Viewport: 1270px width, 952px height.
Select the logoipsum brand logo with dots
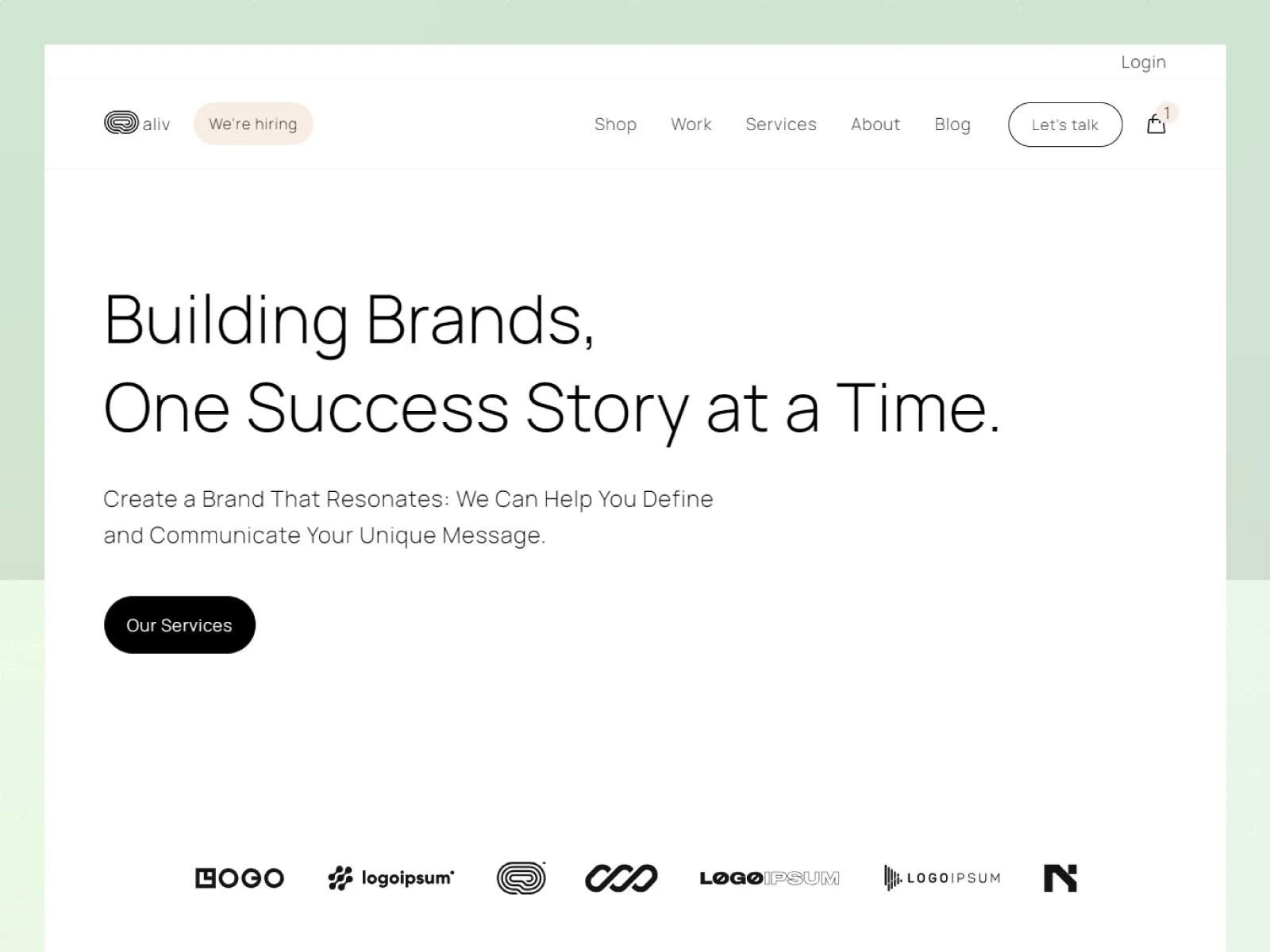391,878
